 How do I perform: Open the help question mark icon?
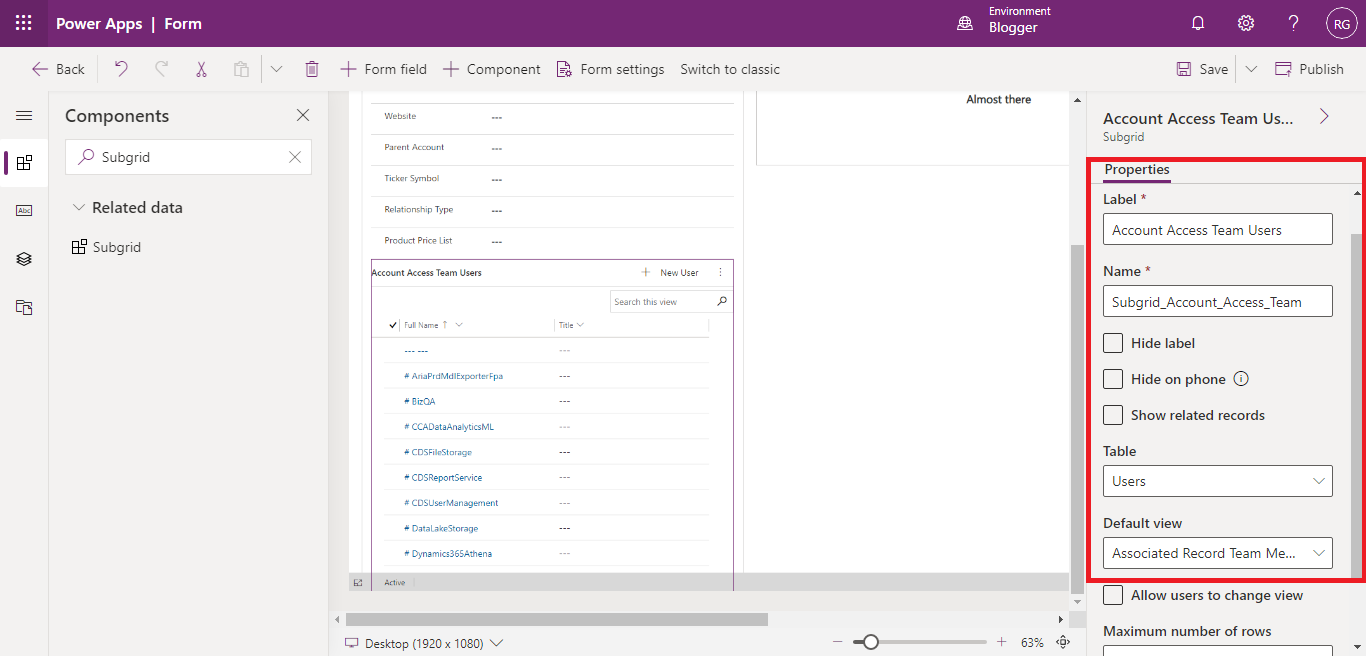click(1294, 23)
